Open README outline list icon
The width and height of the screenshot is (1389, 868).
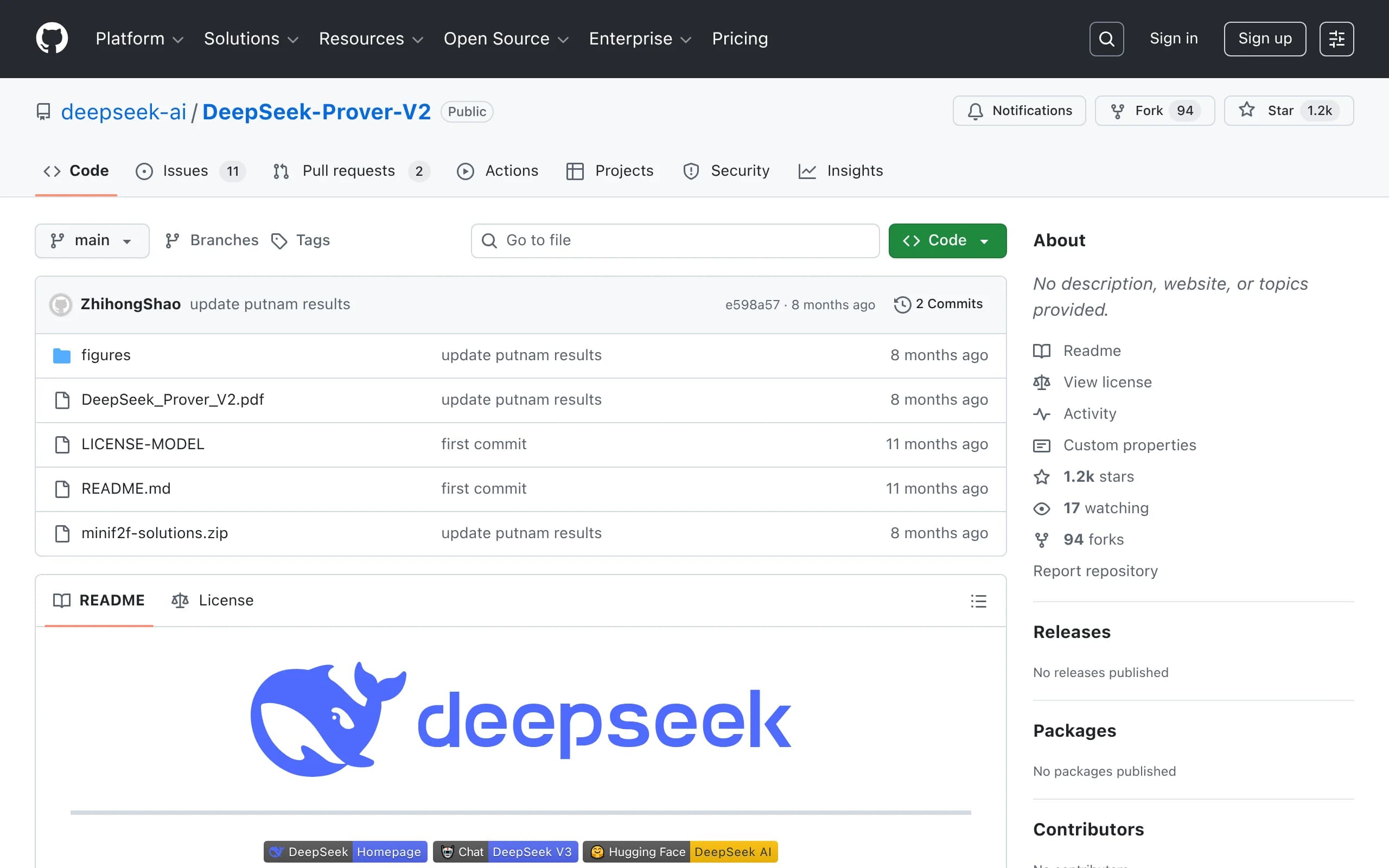[979, 601]
